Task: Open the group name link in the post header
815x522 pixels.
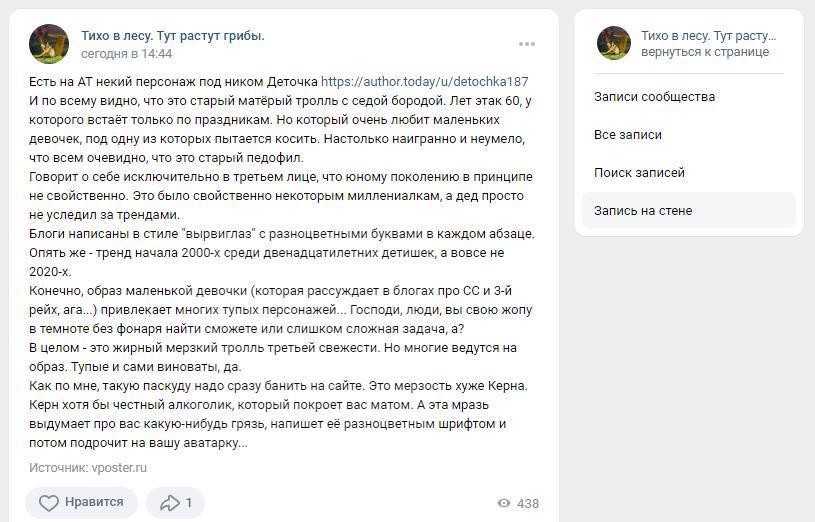Action: click(x=172, y=35)
